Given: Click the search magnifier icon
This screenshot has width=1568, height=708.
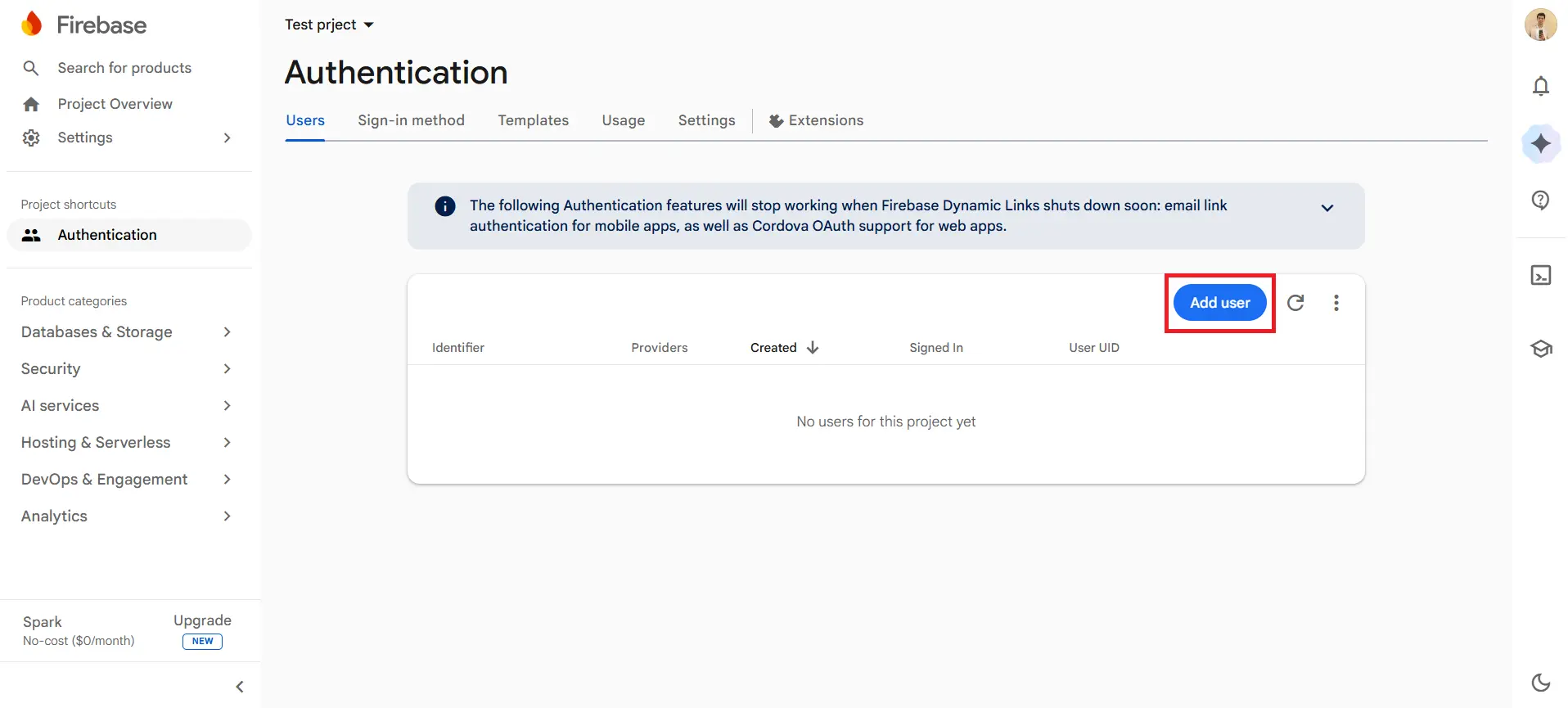Looking at the screenshot, I should coord(31,68).
